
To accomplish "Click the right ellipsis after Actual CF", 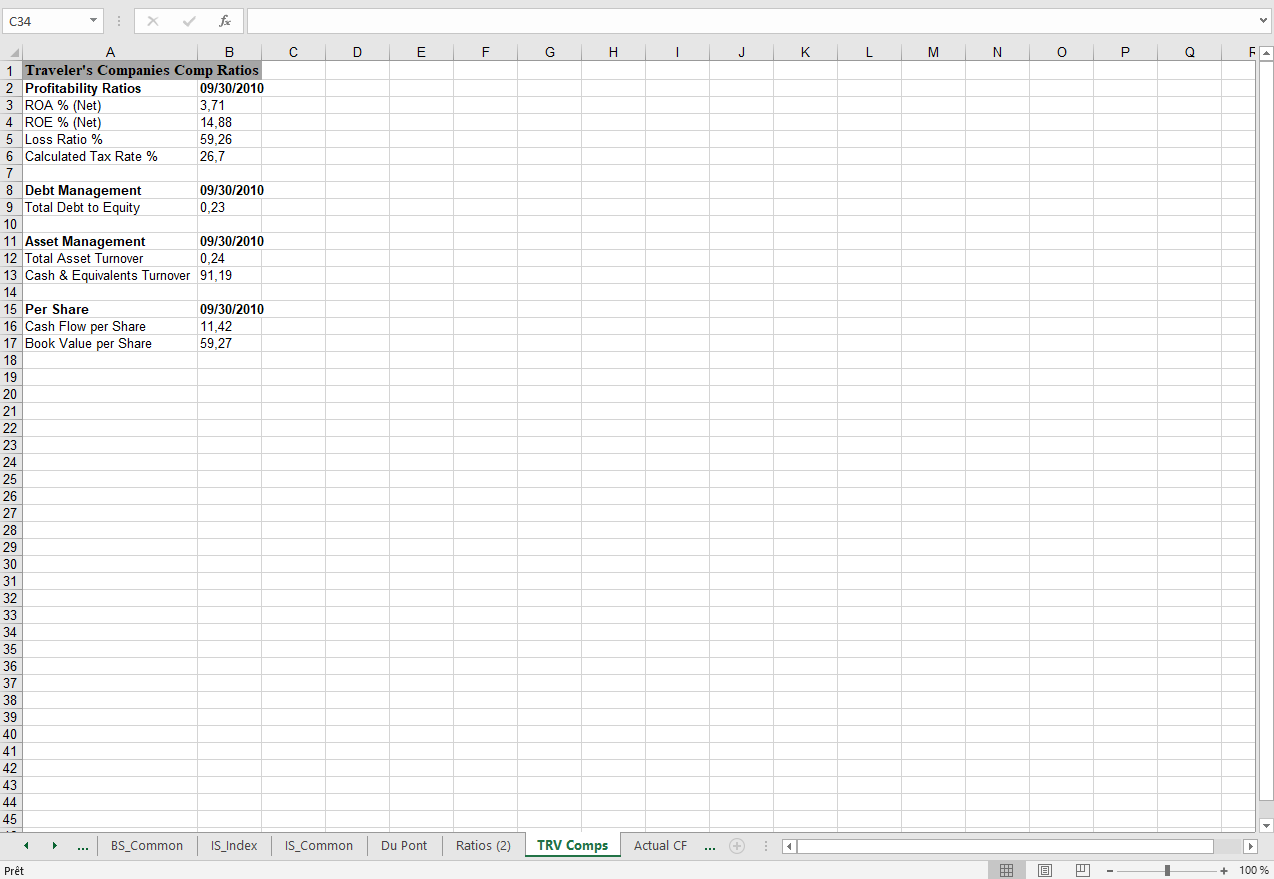I will pyautogui.click(x=710, y=846).
